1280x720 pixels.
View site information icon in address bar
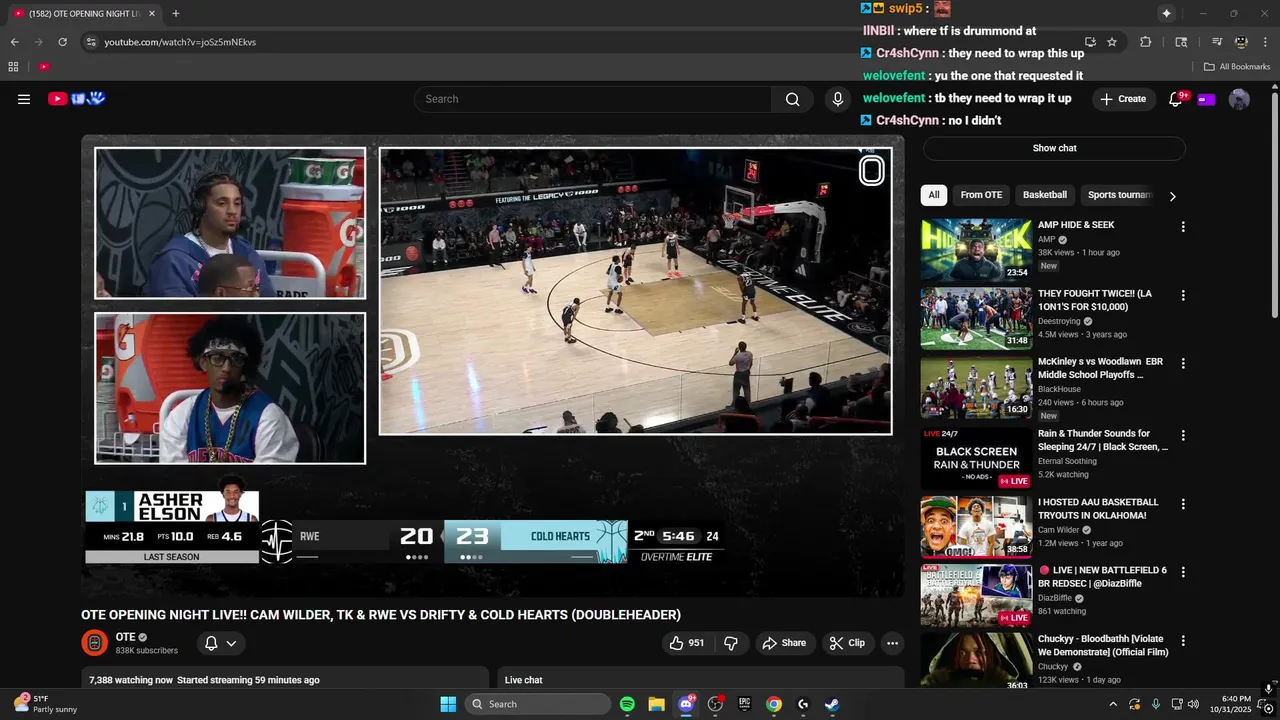tap(91, 42)
